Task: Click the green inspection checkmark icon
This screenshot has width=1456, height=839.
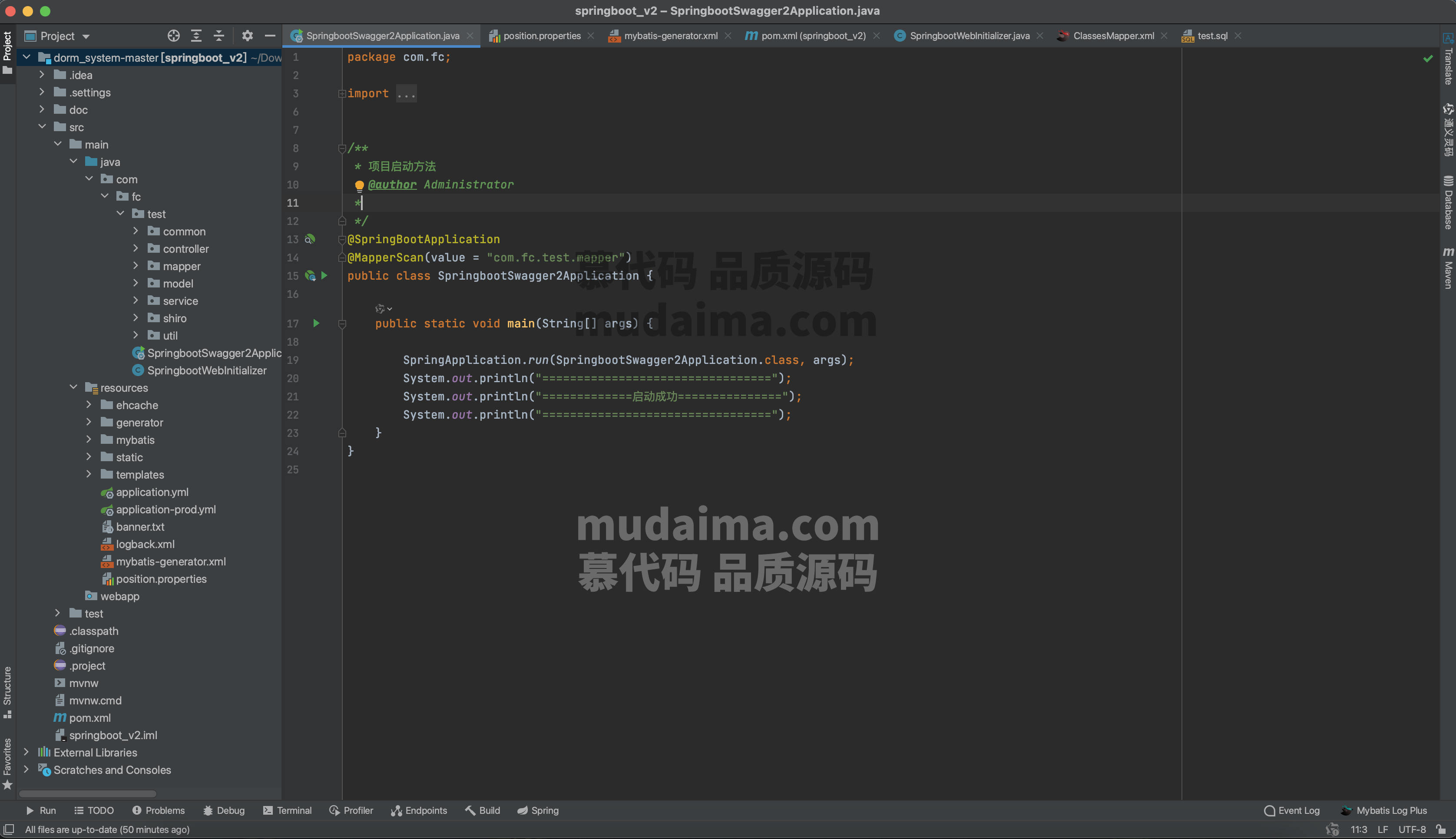Action: 1428,58
